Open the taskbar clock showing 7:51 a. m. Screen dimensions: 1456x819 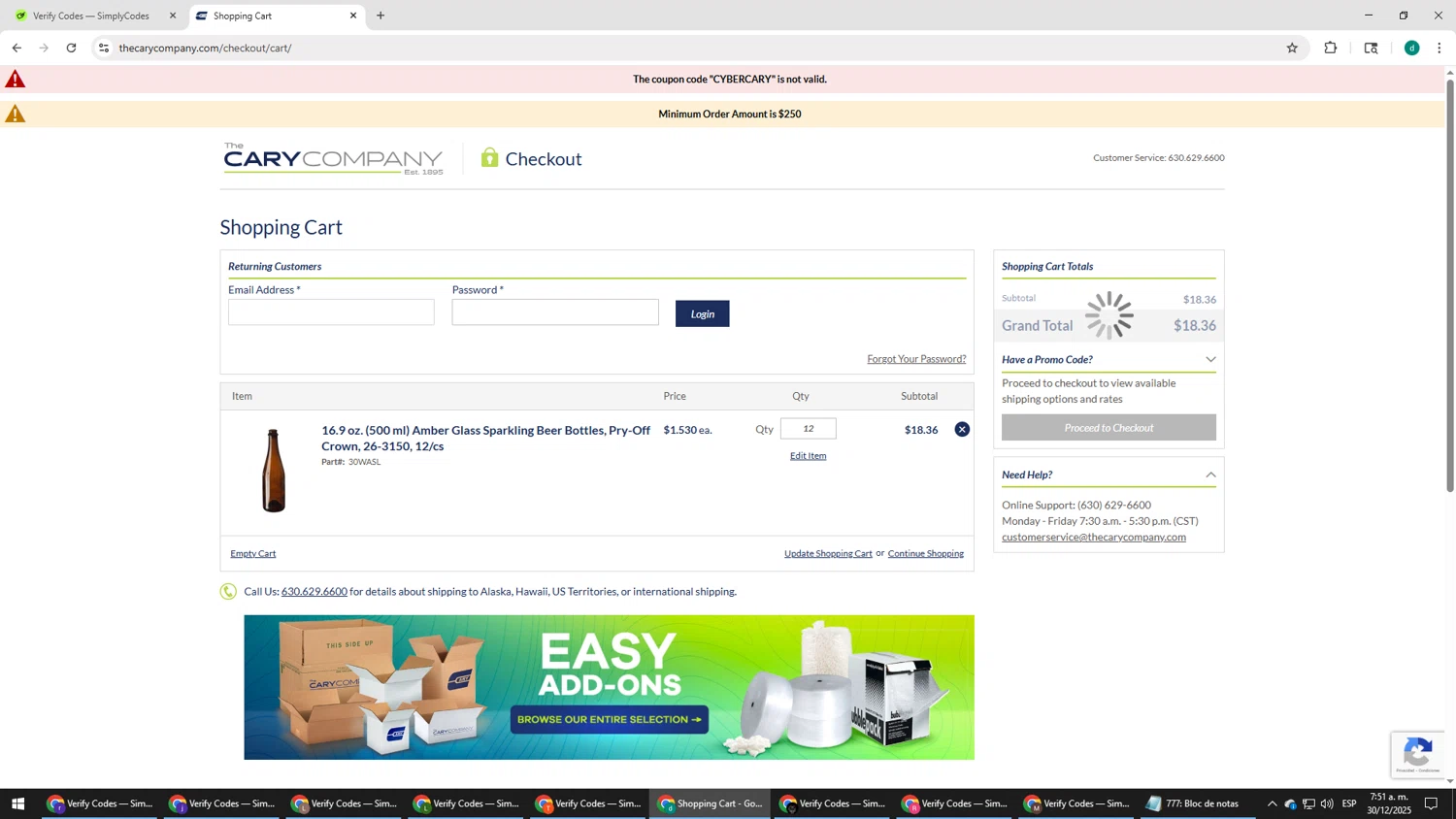pos(1389,803)
